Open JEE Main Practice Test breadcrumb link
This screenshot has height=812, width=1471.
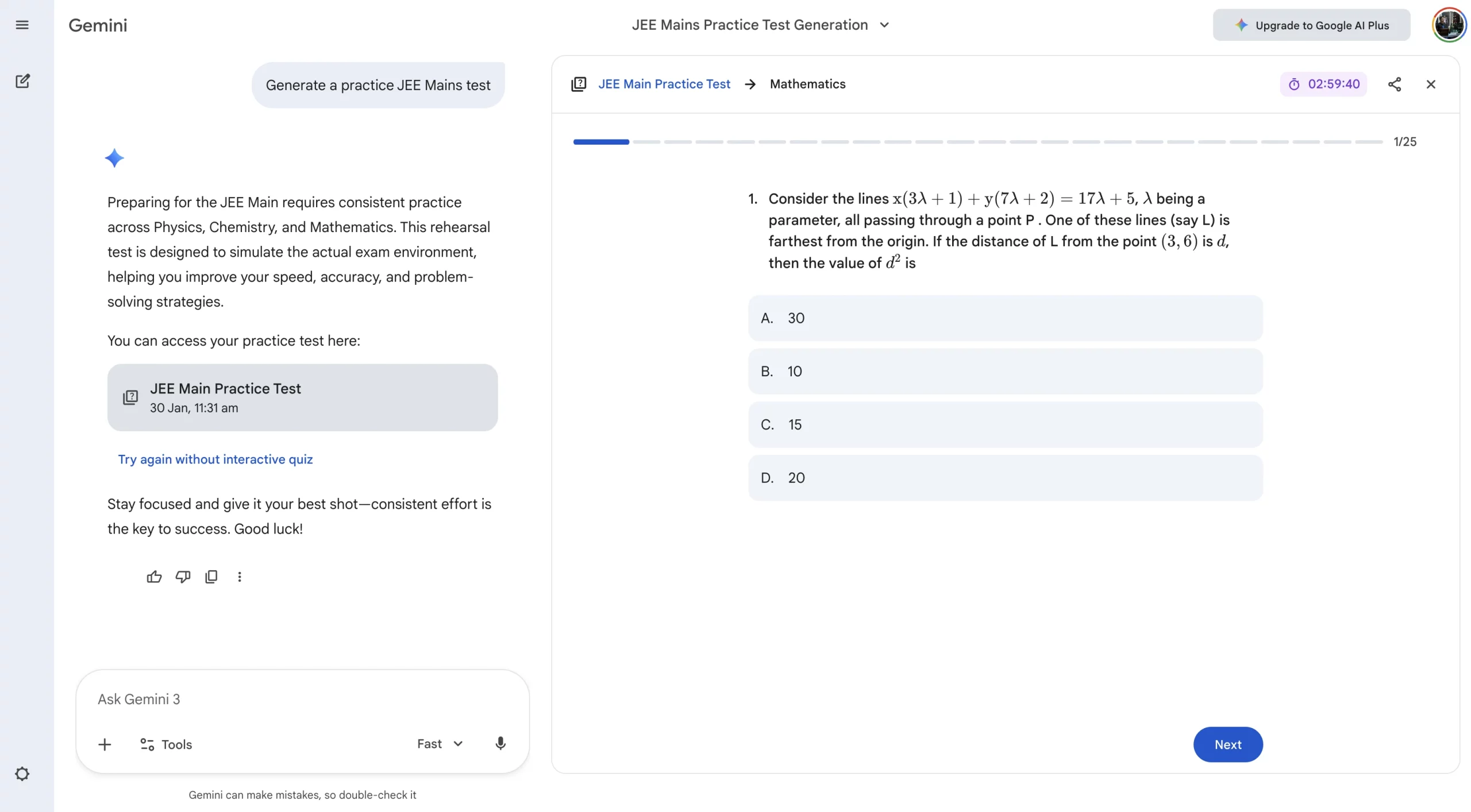tap(664, 84)
